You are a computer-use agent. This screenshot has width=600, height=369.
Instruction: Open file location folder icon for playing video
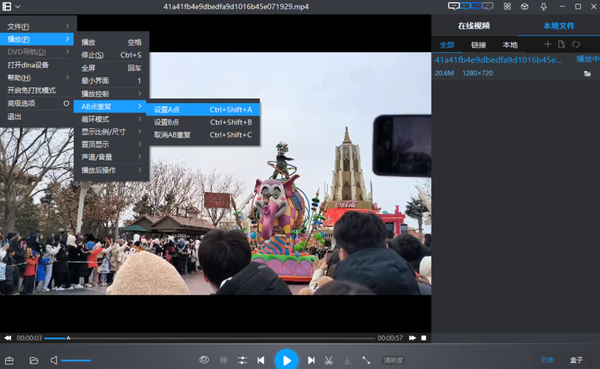click(587, 73)
